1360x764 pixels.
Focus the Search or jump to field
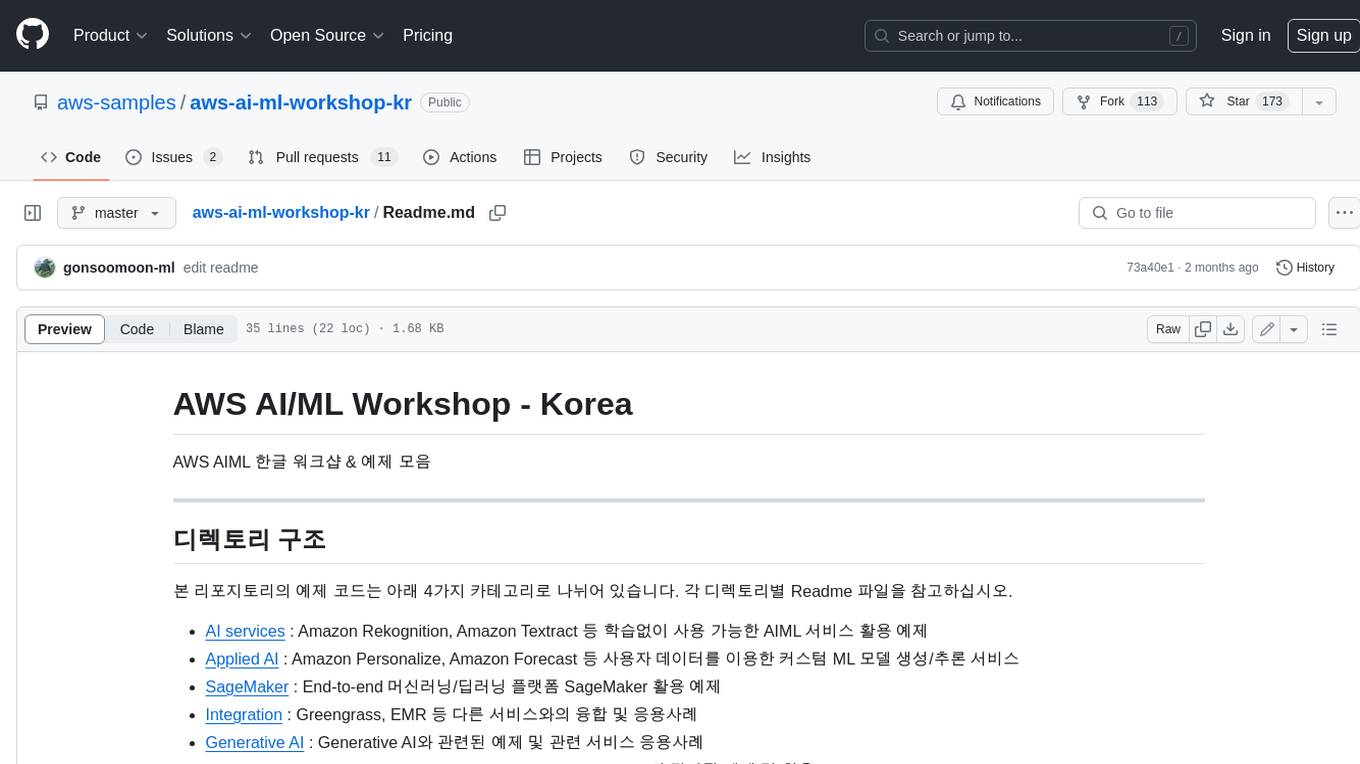point(1031,36)
